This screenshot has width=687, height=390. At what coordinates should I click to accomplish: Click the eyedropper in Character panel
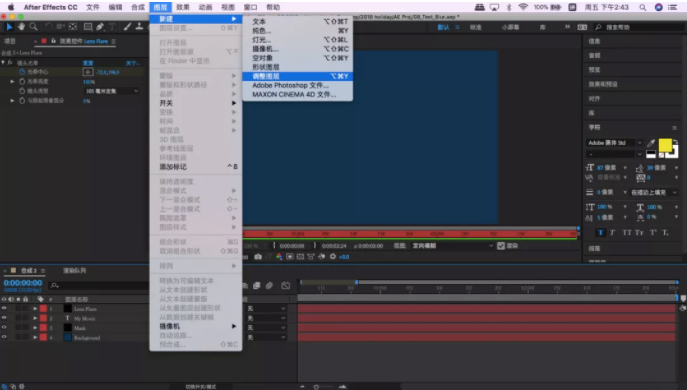(x=651, y=143)
